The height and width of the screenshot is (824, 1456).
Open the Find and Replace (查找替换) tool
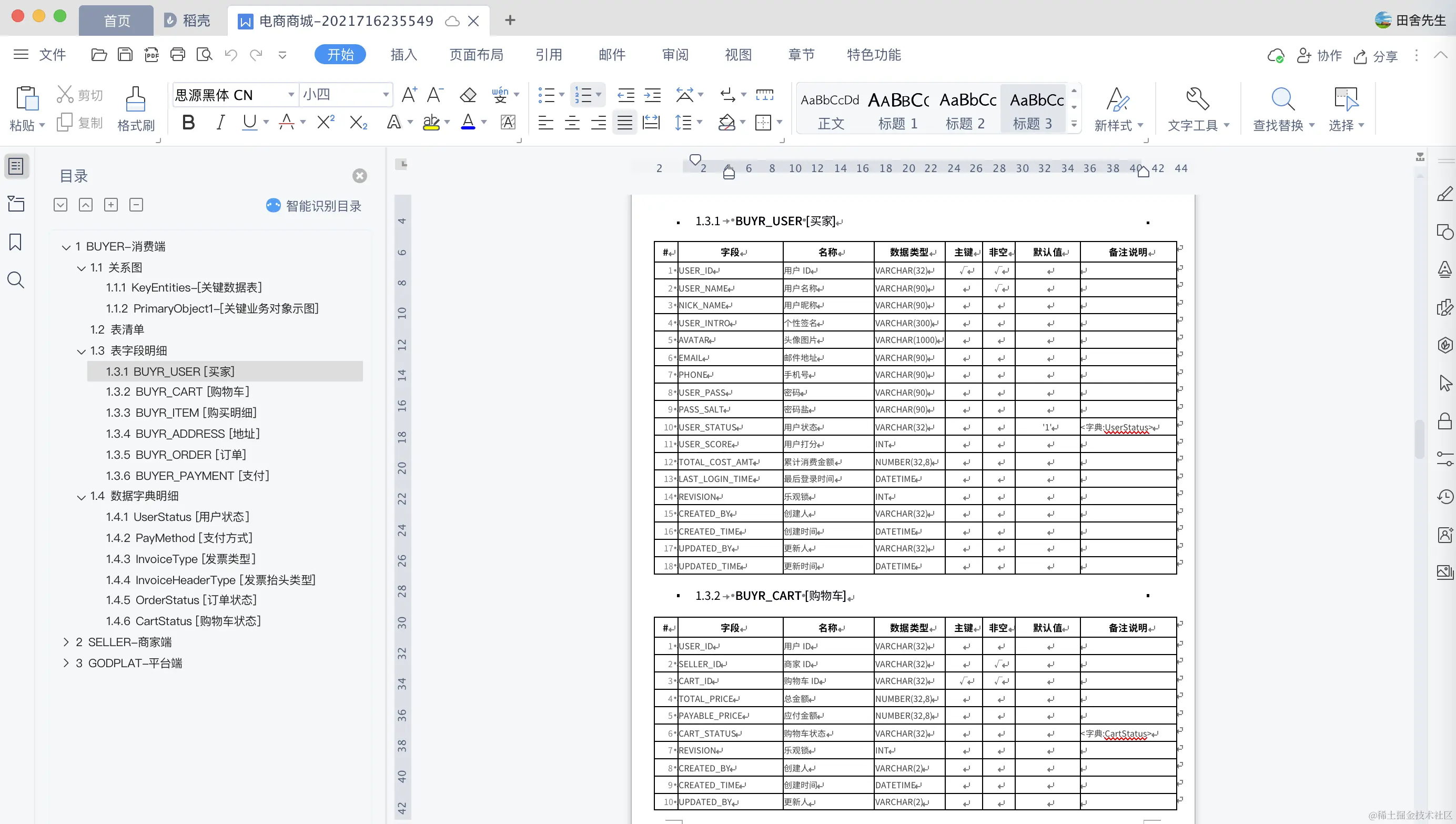click(1282, 100)
